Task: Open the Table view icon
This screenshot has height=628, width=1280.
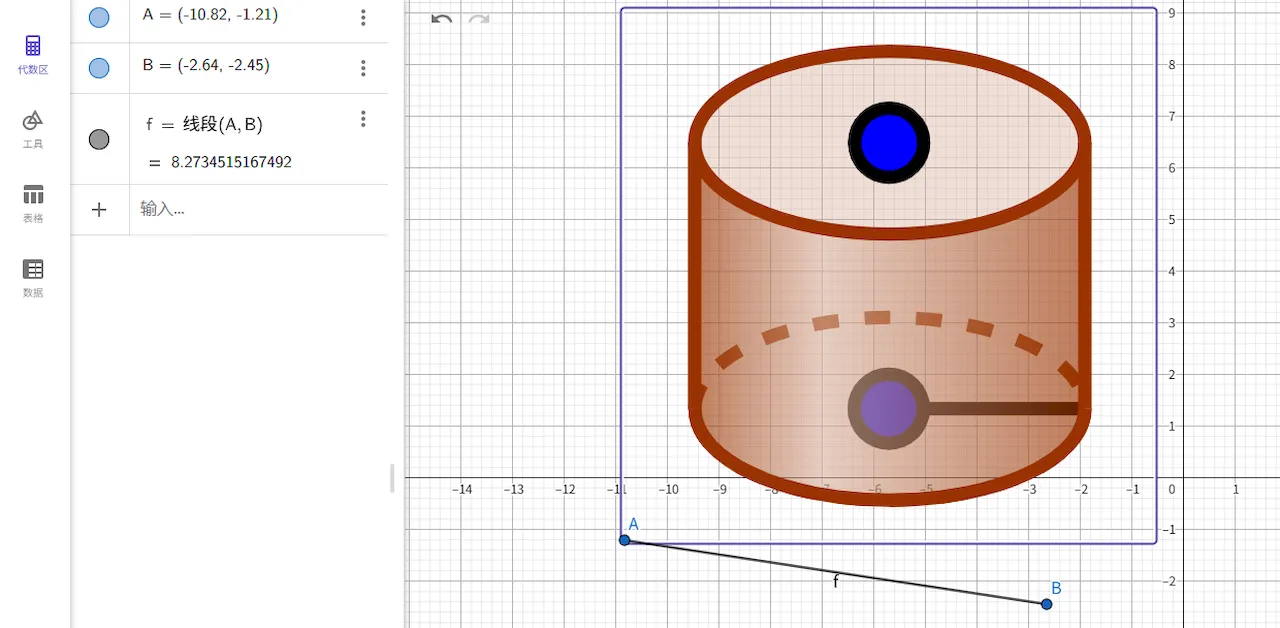Action: click(x=33, y=195)
